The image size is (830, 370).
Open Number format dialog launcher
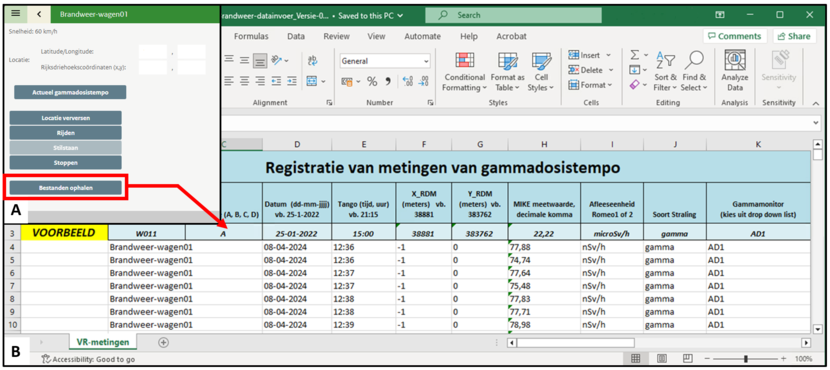pos(430,103)
